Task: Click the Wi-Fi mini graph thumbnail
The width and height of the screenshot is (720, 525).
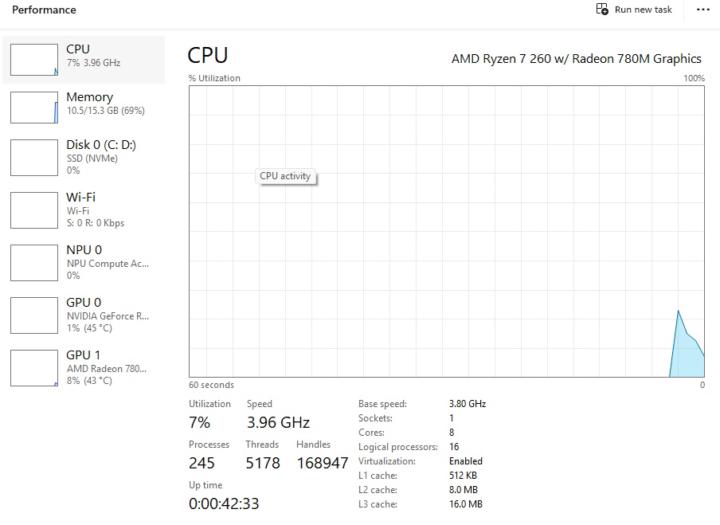Action: [x=34, y=210]
